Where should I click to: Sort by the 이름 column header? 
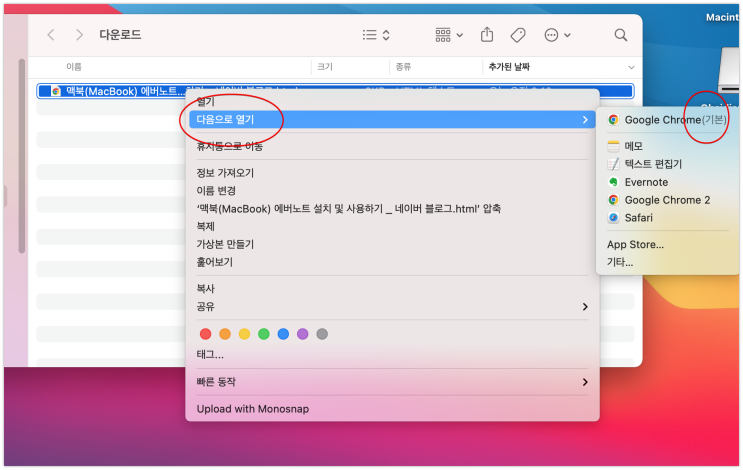(74, 67)
